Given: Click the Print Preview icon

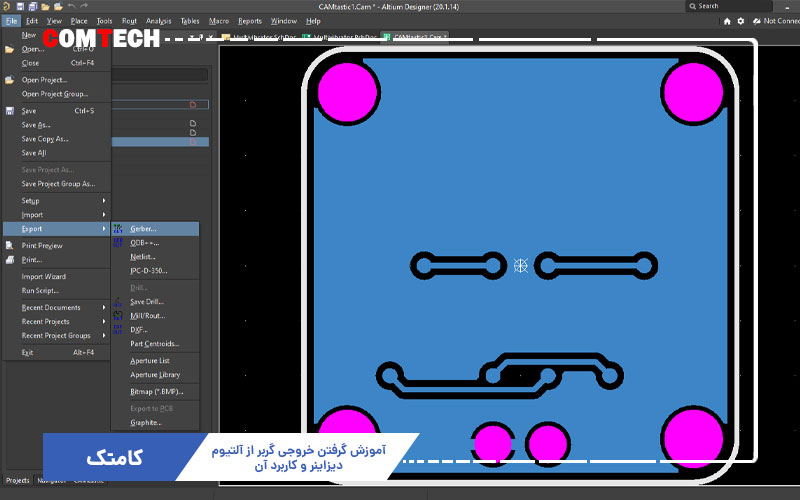Looking at the screenshot, I should (x=10, y=245).
